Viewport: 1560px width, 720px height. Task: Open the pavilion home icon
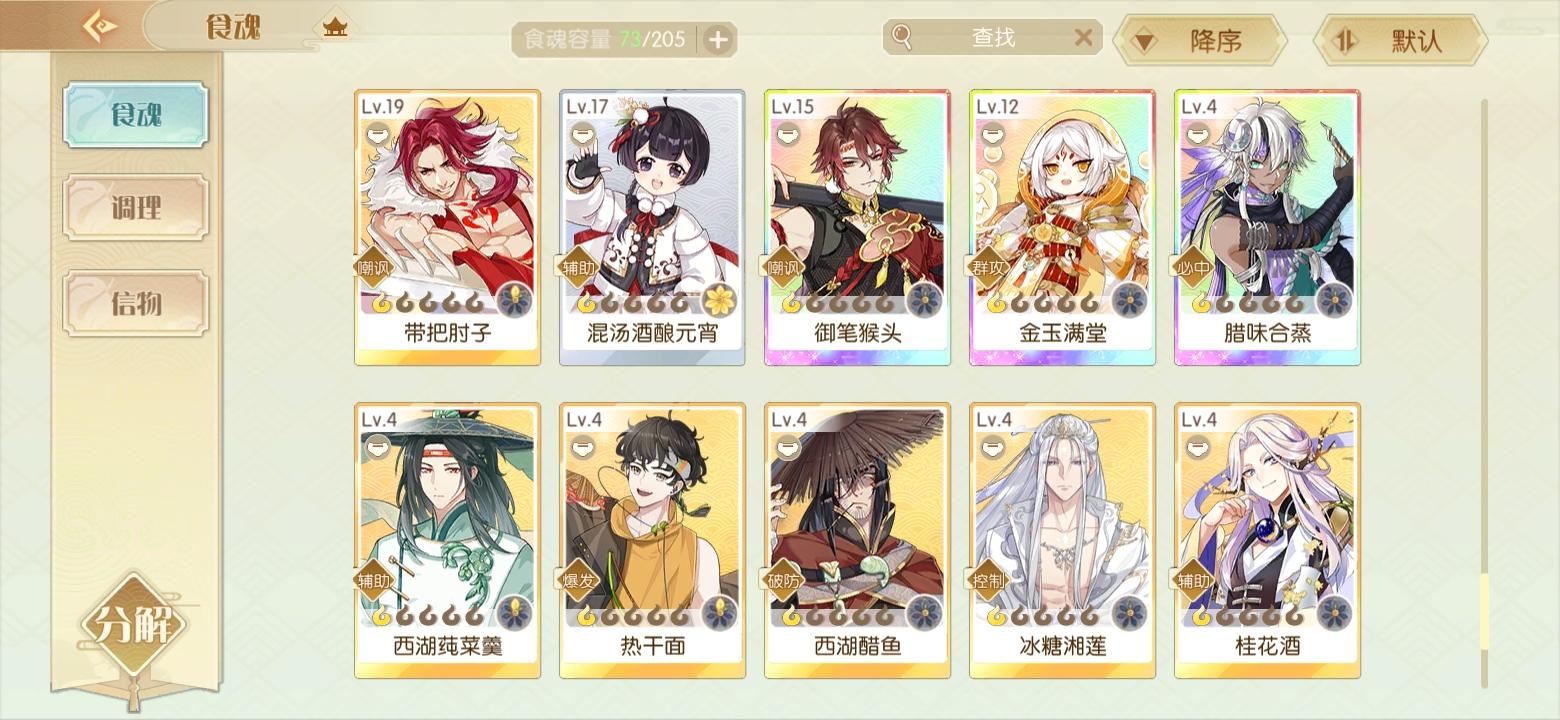pos(336,28)
